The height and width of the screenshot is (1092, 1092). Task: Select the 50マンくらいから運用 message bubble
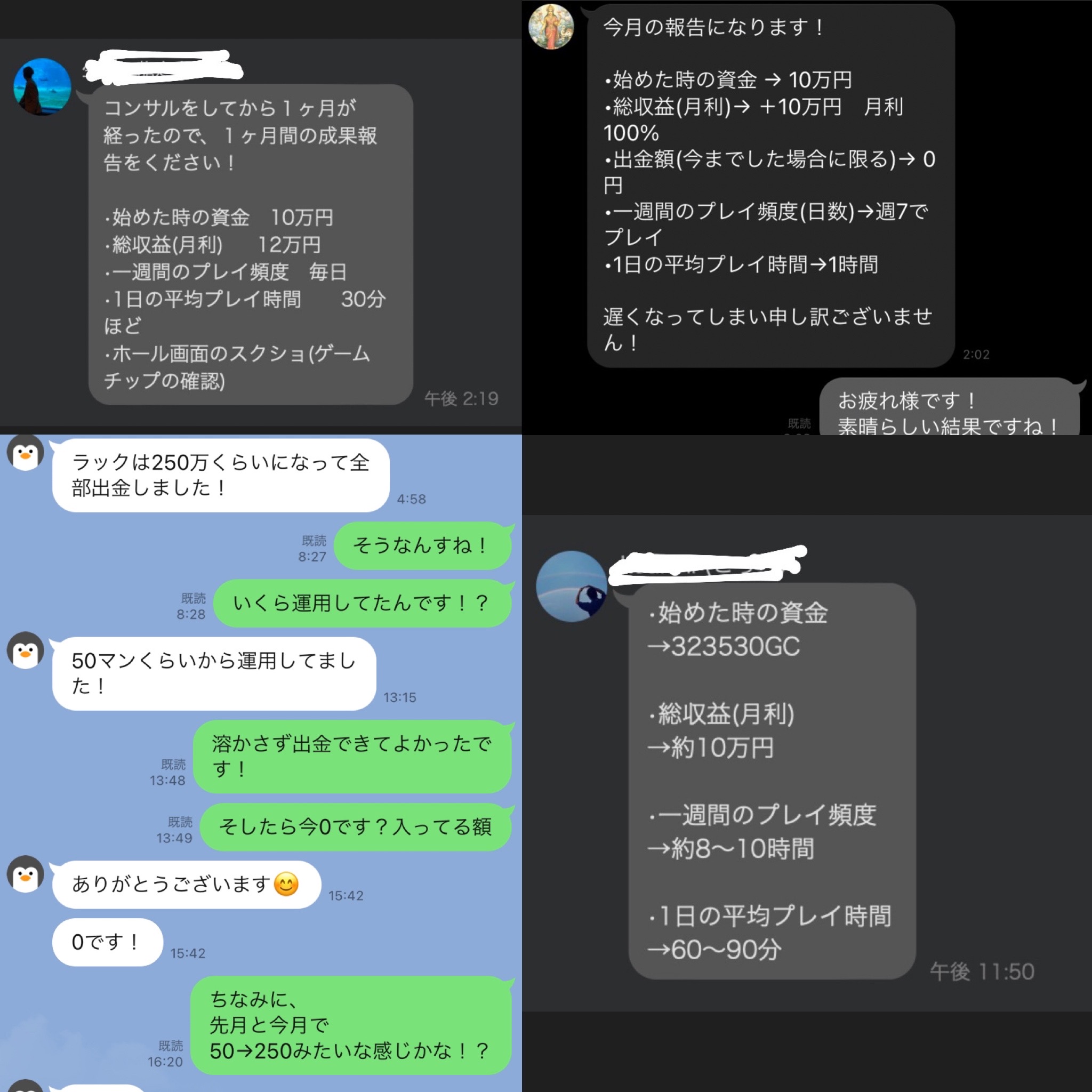214,674
